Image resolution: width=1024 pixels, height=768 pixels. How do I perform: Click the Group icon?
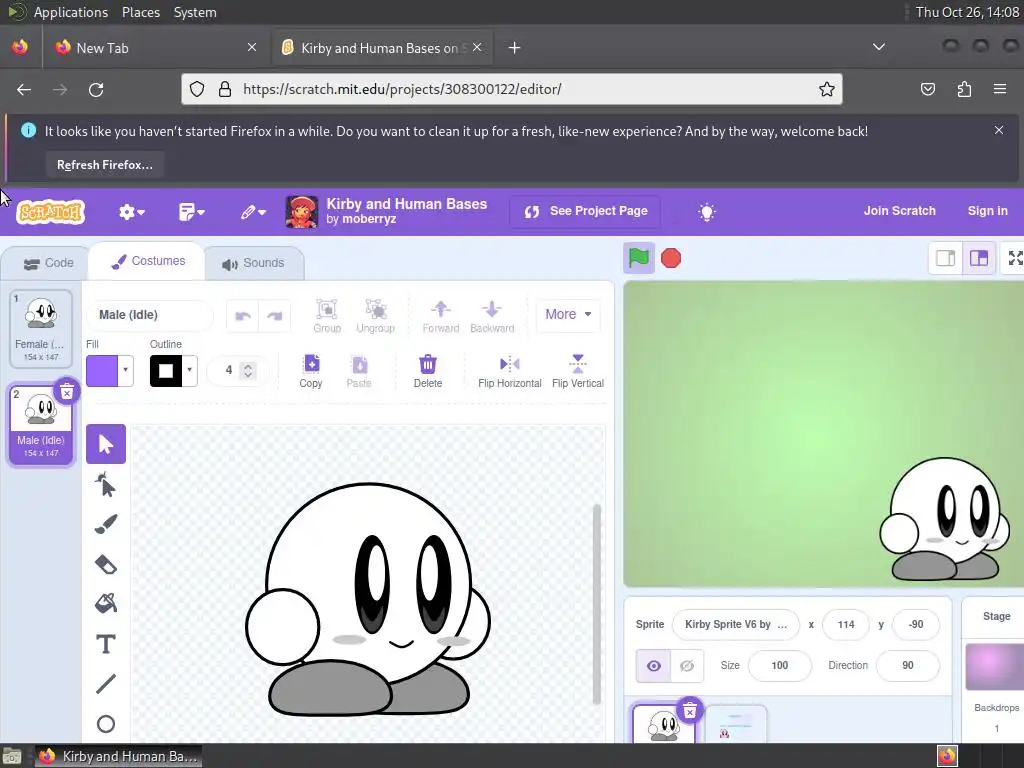click(x=327, y=316)
